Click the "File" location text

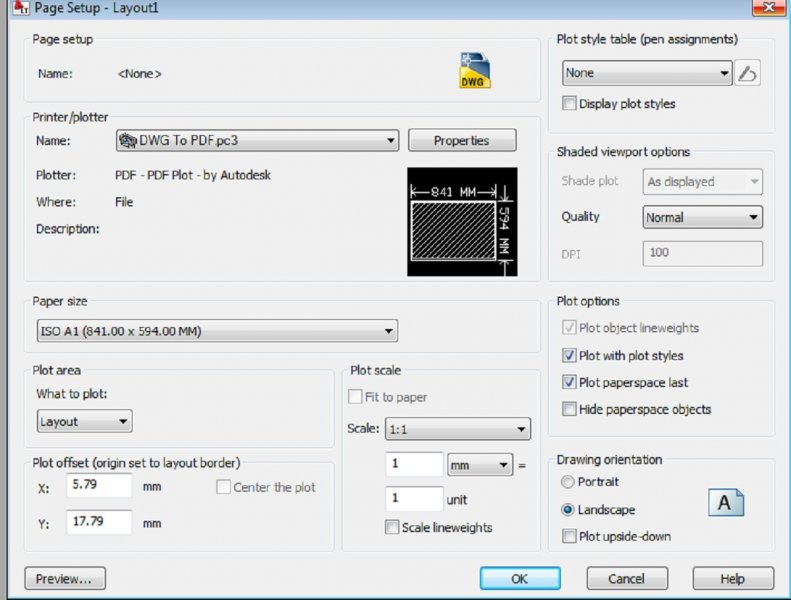[124, 202]
